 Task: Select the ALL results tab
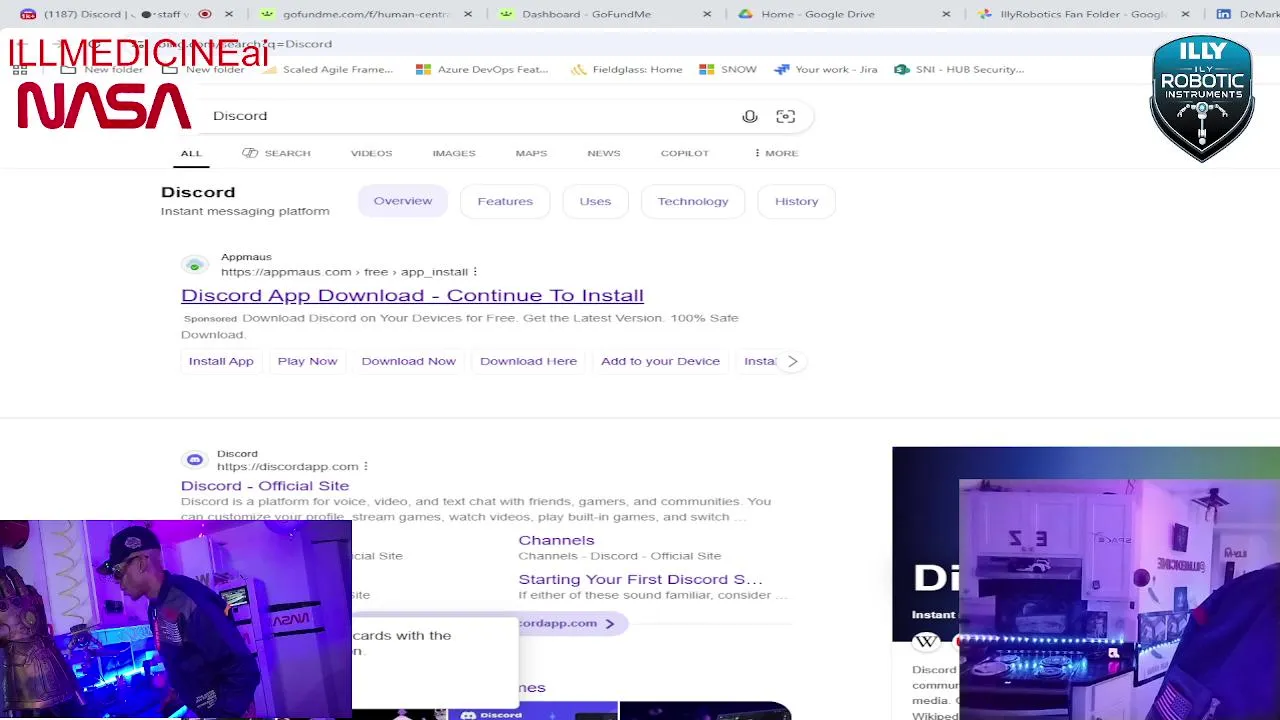(191, 153)
